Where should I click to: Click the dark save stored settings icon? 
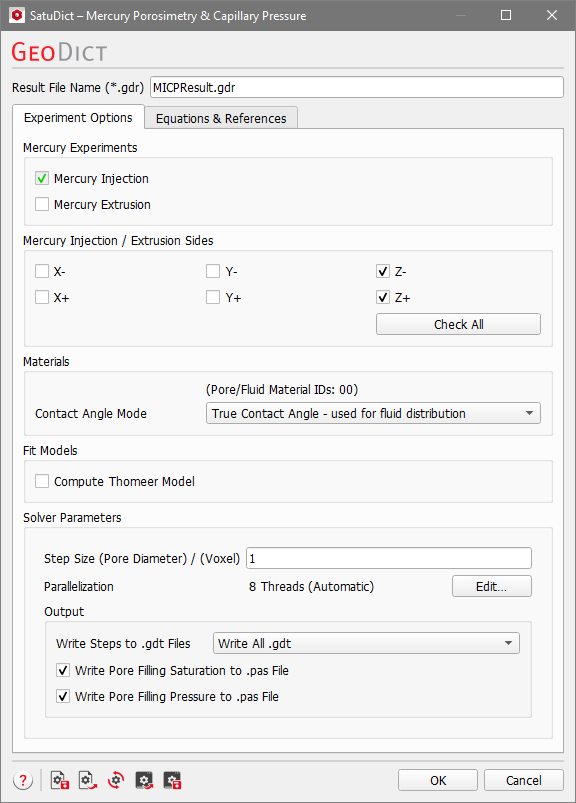tap(173, 780)
